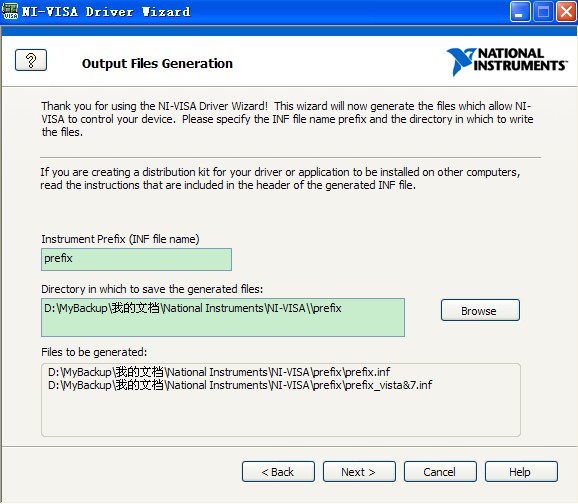
Task: Click the Output Files Generation heading
Action: pyautogui.click(x=157, y=63)
